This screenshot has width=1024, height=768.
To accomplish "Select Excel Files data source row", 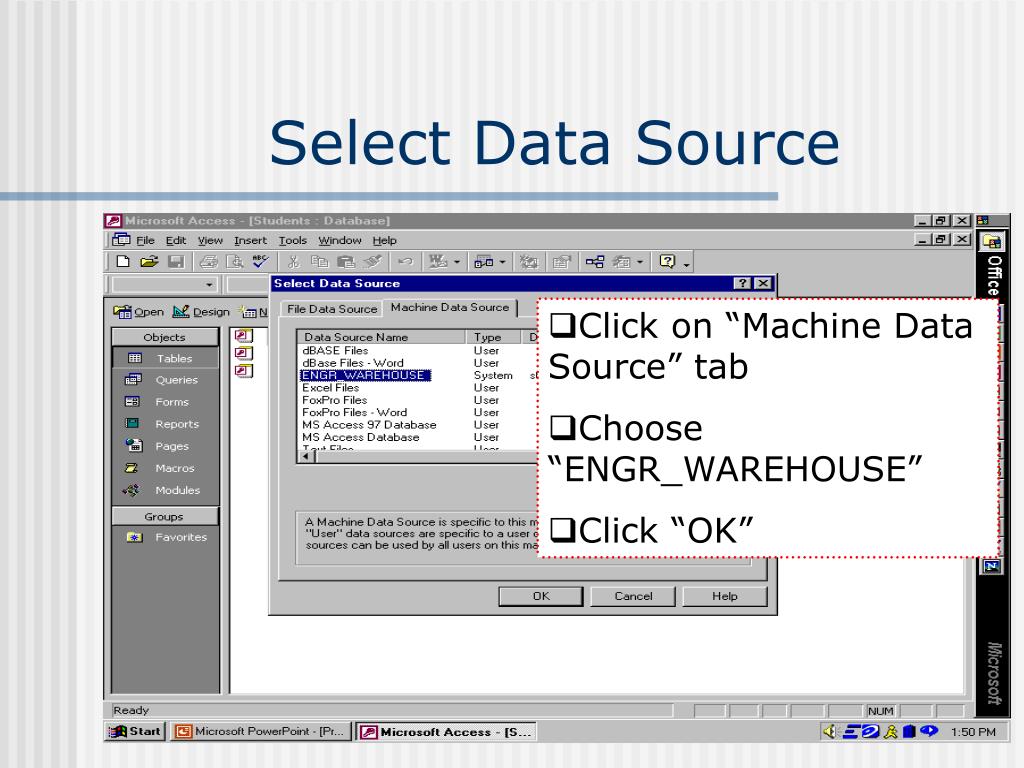I will [x=330, y=388].
